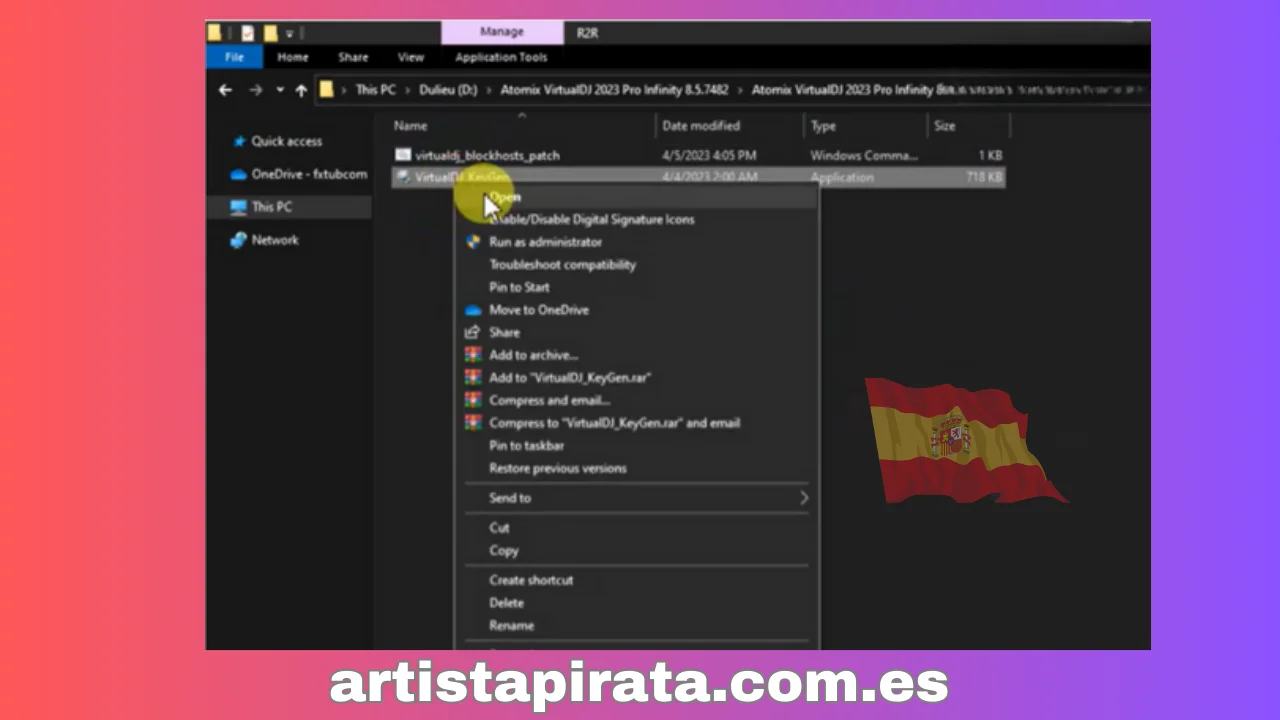Switch to the View ribbon tab
The image size is (1280, 720).
[x=411, y=57]
